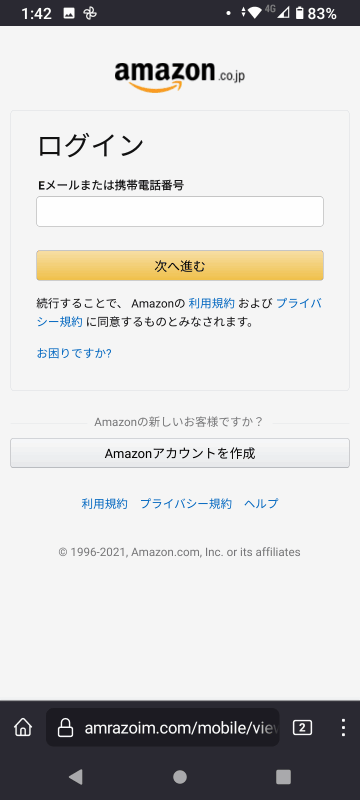Focus the Eメールまたは携帯電話番号 input field
The height and width of the screenshot is (800, 360).
pos(180,211)
